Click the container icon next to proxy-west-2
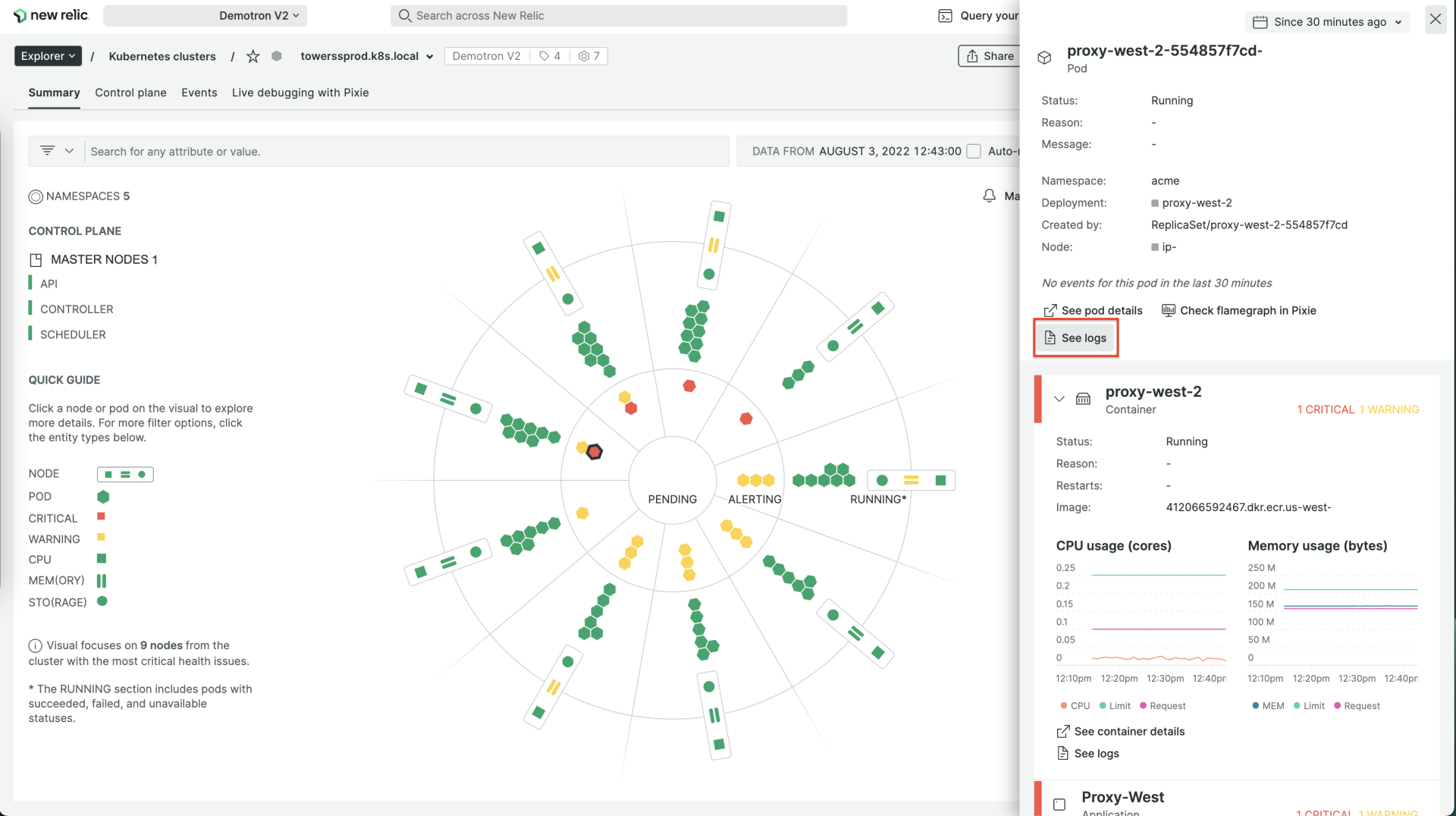This screenshot has height=816, width=1456. 1083,399
